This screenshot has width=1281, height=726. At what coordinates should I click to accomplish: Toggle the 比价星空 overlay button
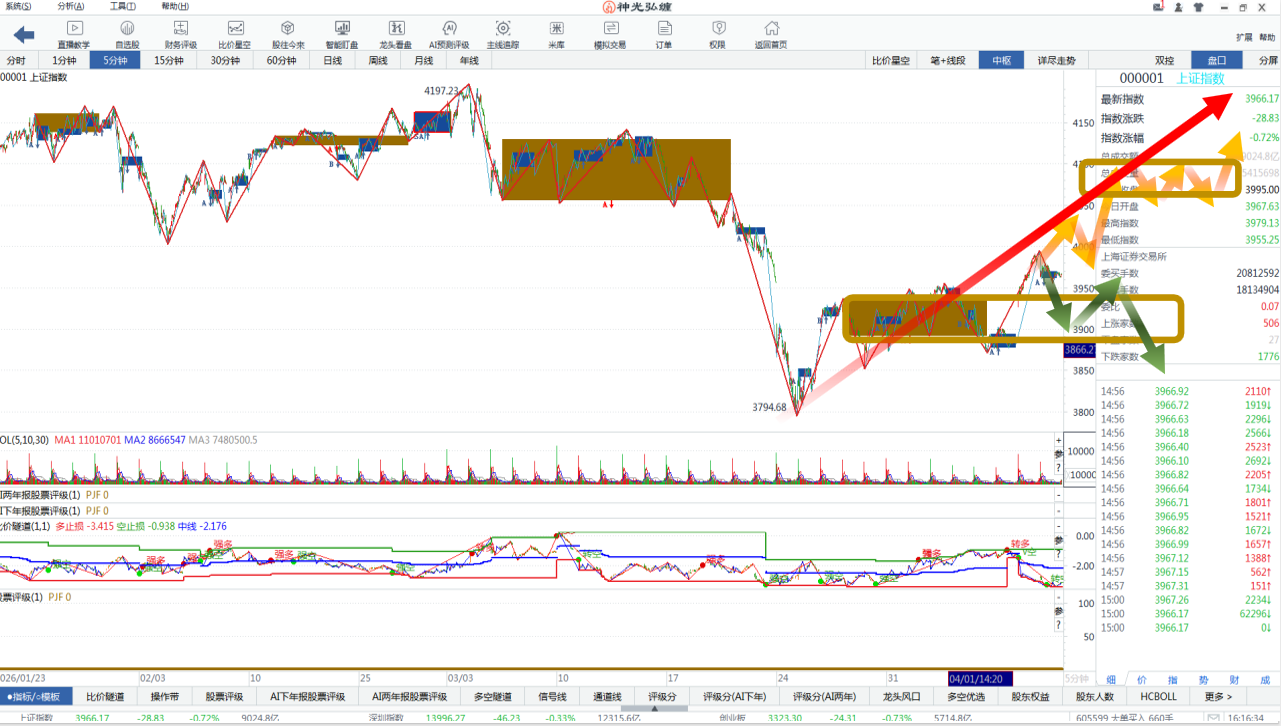pos(891,60)
